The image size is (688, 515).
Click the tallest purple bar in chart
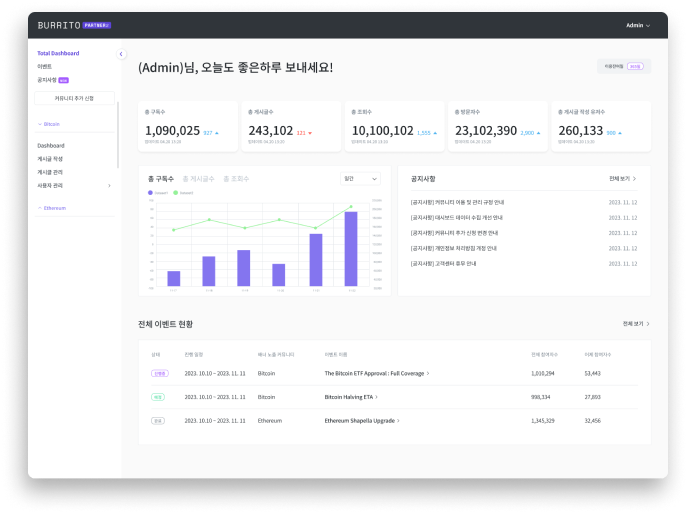(x=351, y=248)
